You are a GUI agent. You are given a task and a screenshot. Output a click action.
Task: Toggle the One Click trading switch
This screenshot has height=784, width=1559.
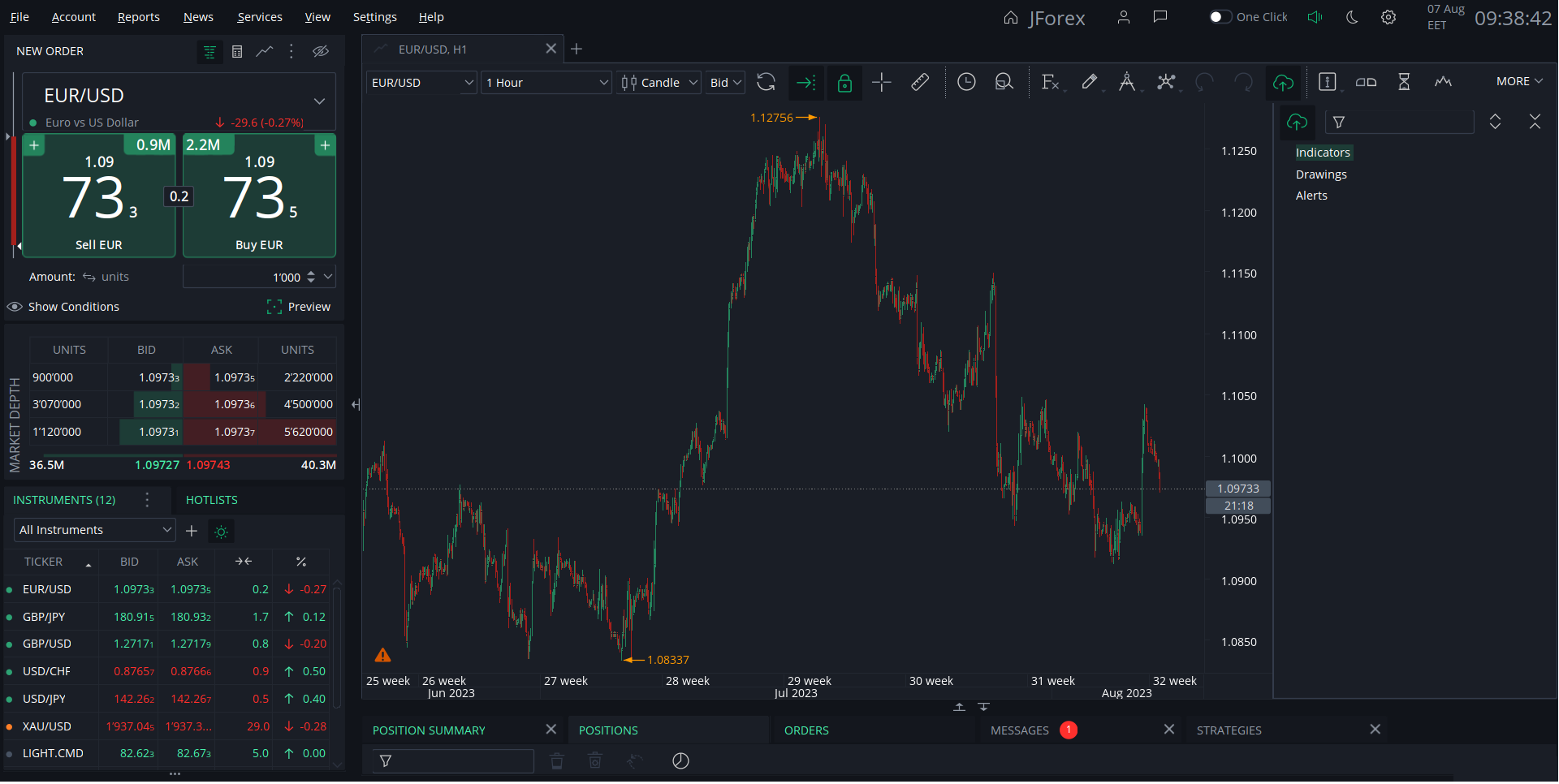pos(1220,17)
